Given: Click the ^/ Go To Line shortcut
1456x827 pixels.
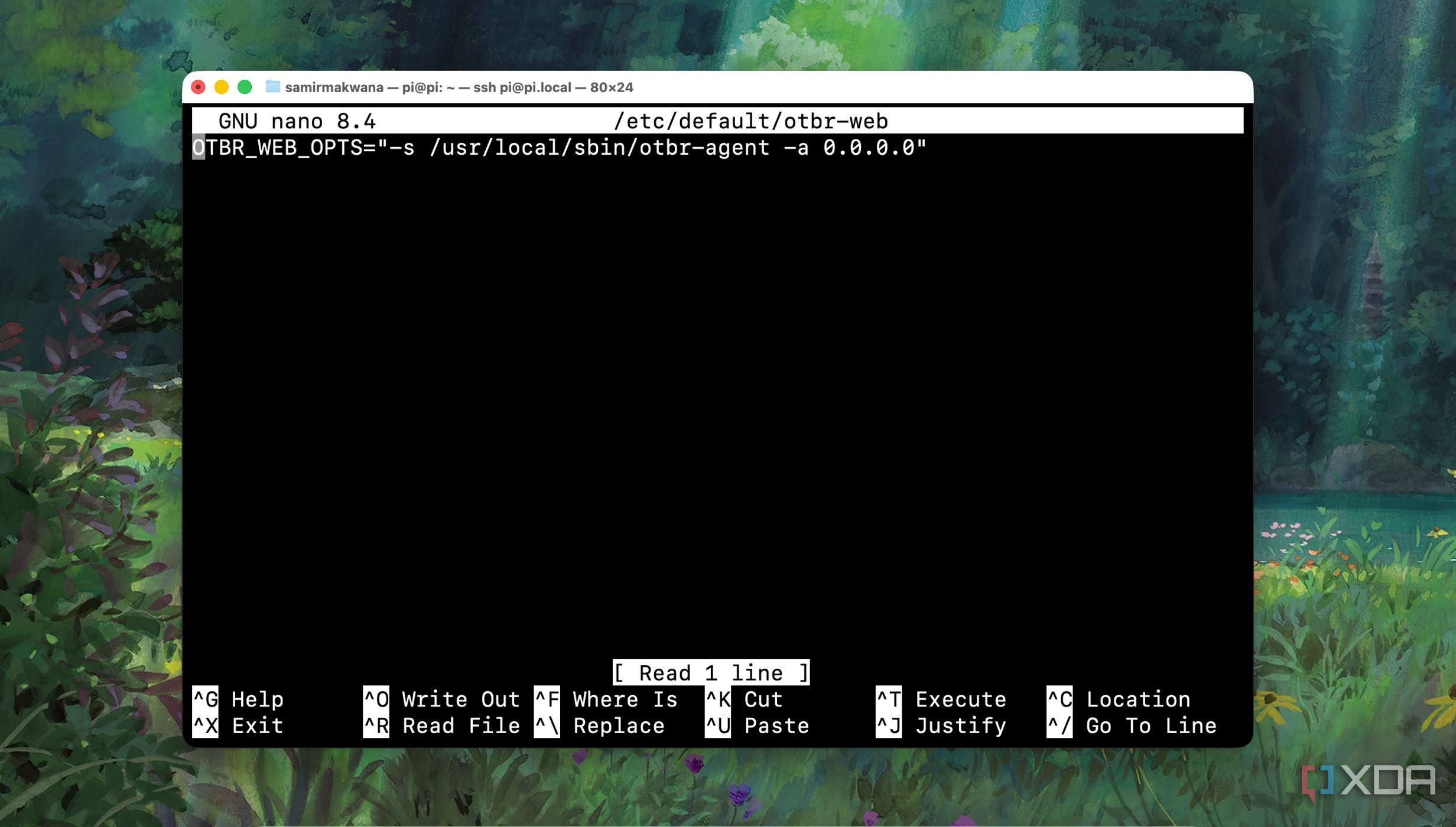Looking at the screenshot, I should pos(1132,725).
